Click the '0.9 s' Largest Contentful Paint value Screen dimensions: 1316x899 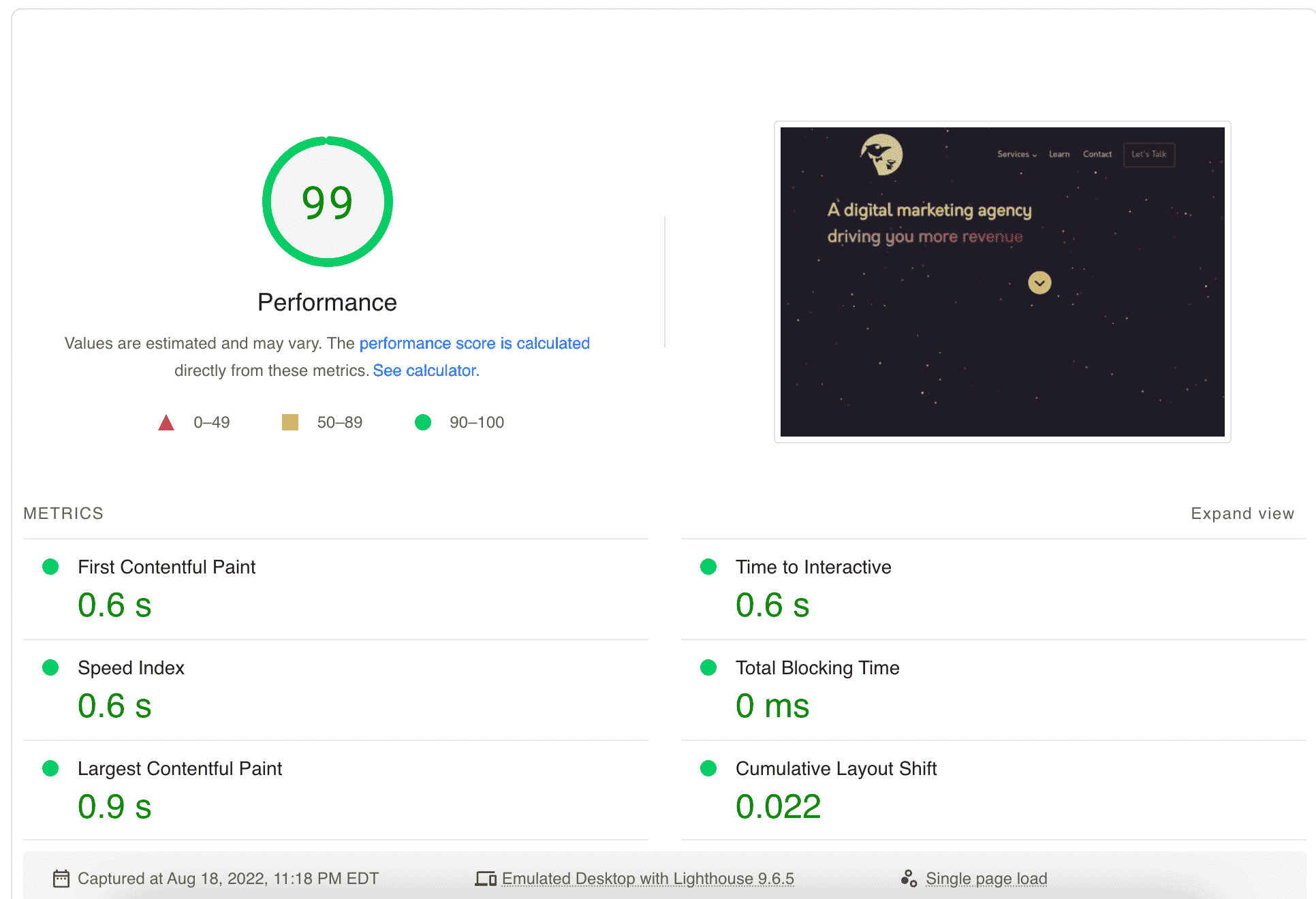click(x=114, y=806)
